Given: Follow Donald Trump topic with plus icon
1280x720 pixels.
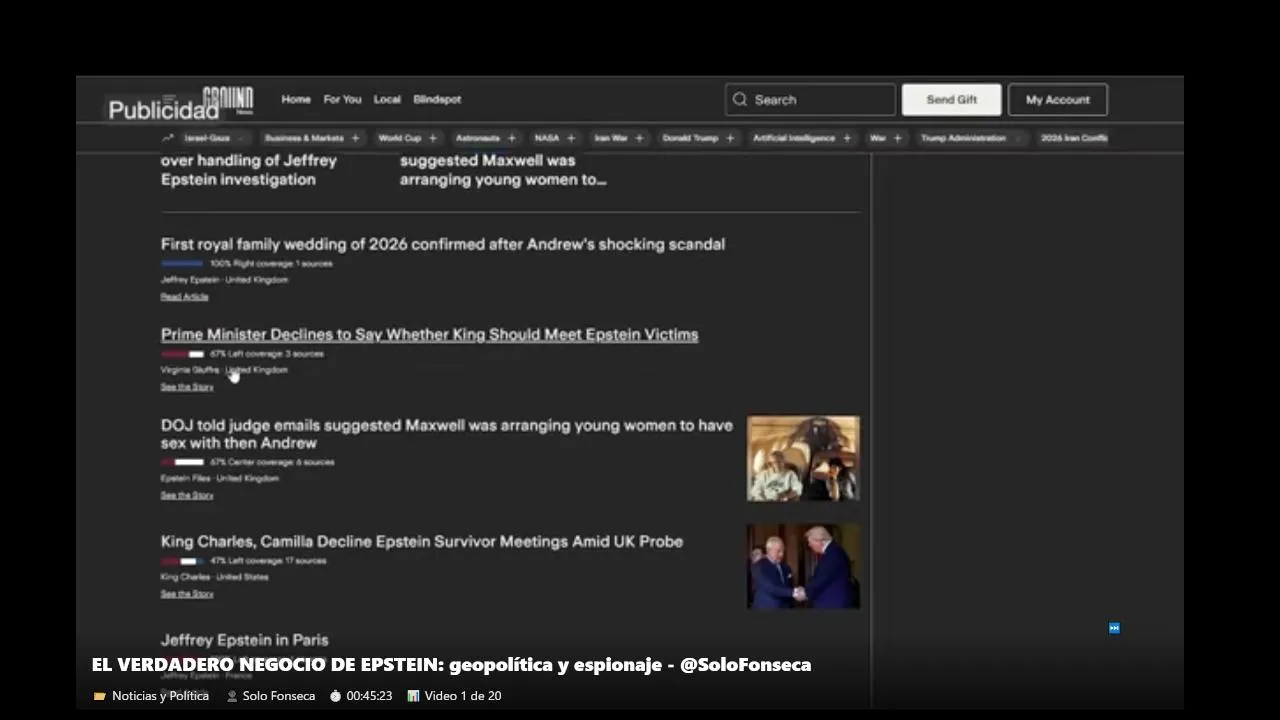Looking at the screenshot, I should tap(730, 138).
